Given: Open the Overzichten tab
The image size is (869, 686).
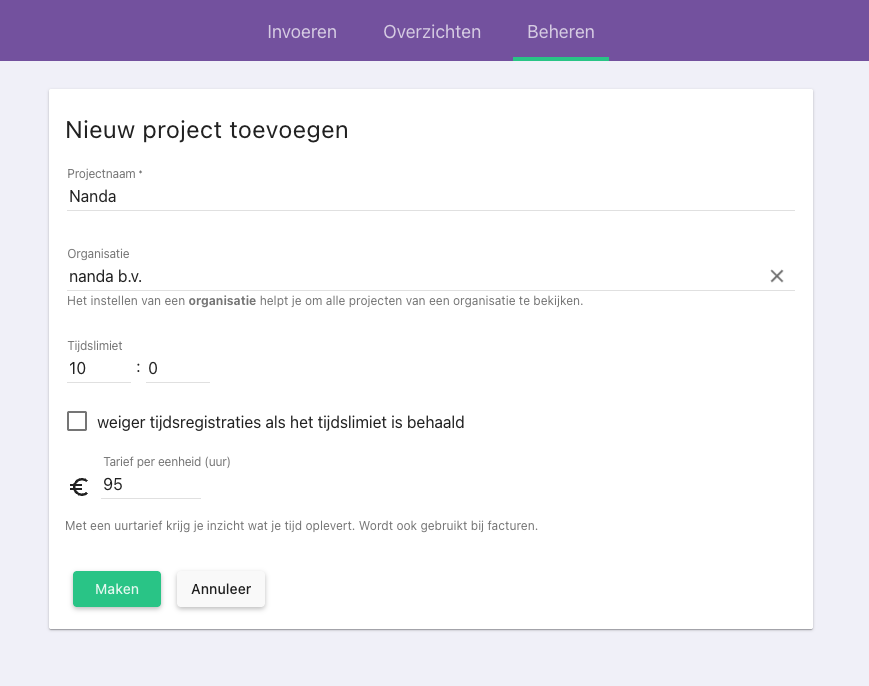Looking at the screenshot, I should pos(432,31).
